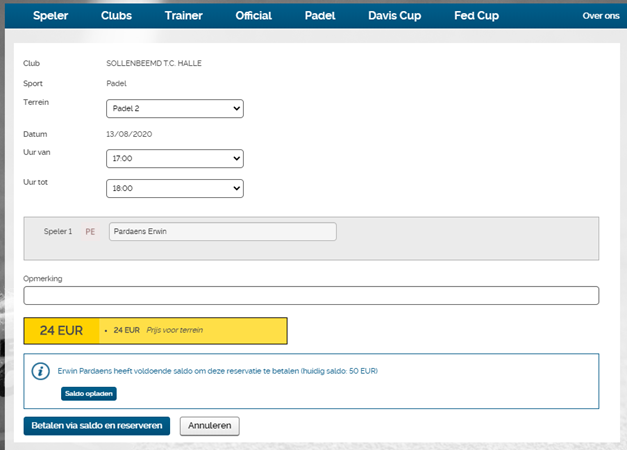Click the yellow 24 EUR price badge
The width and height of the screenshot is (627, 450).
tap(61, 330)
